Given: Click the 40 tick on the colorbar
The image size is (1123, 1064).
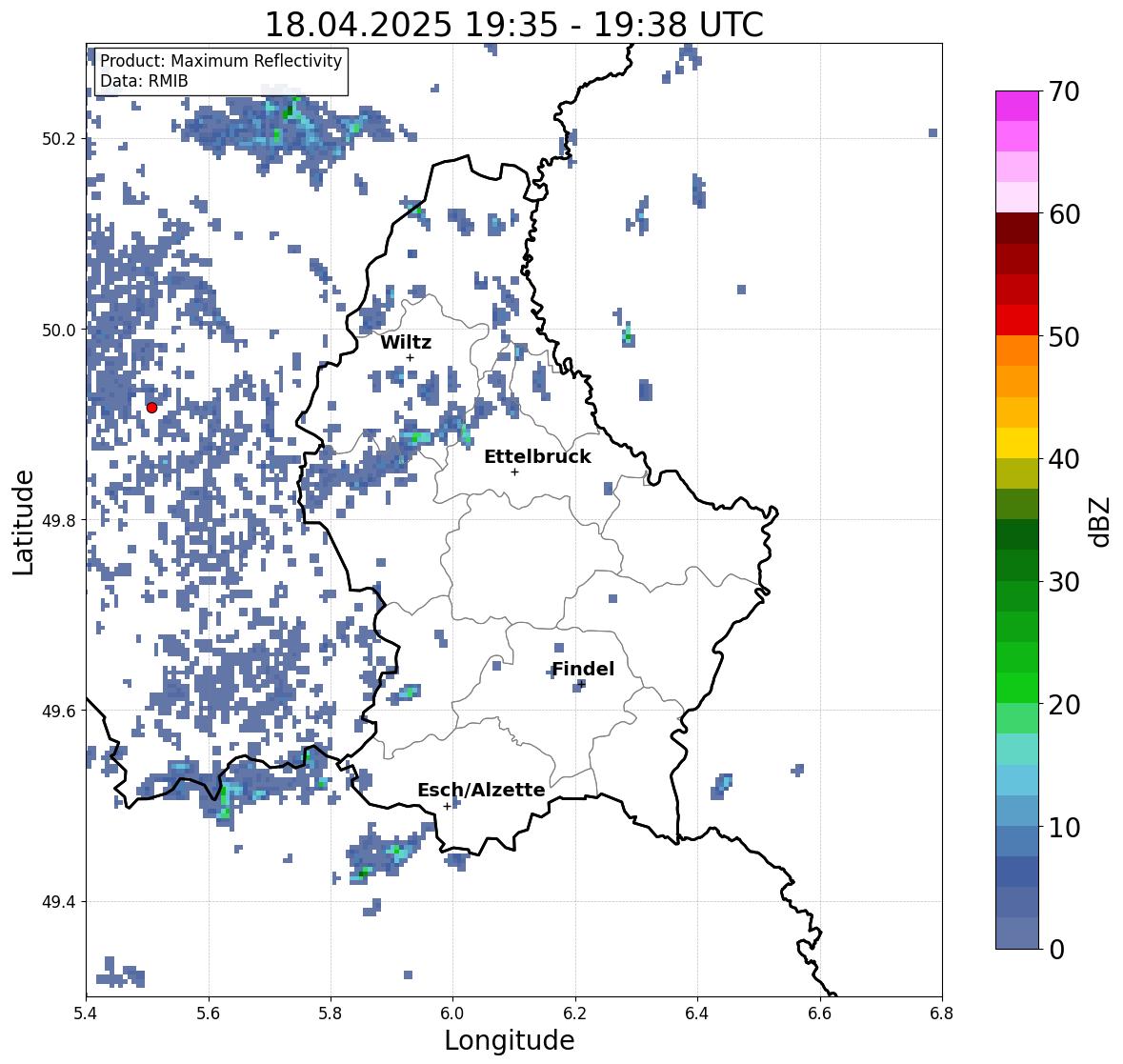Looking at the screenshot, I should 1064,459.
